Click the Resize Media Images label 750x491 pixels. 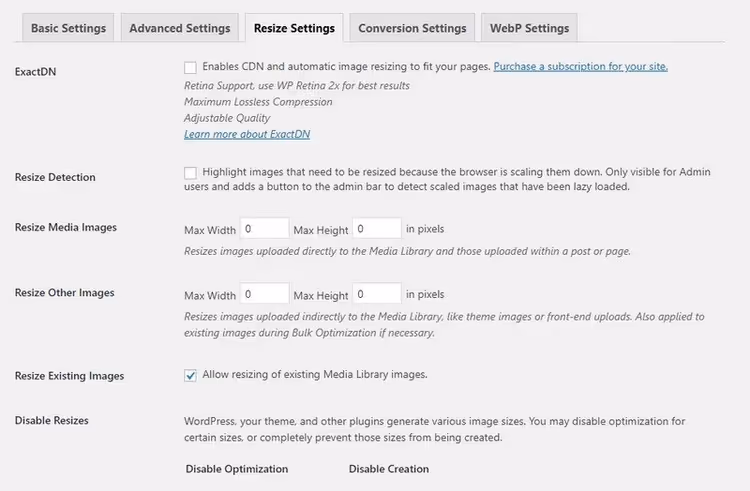point(66,228)
